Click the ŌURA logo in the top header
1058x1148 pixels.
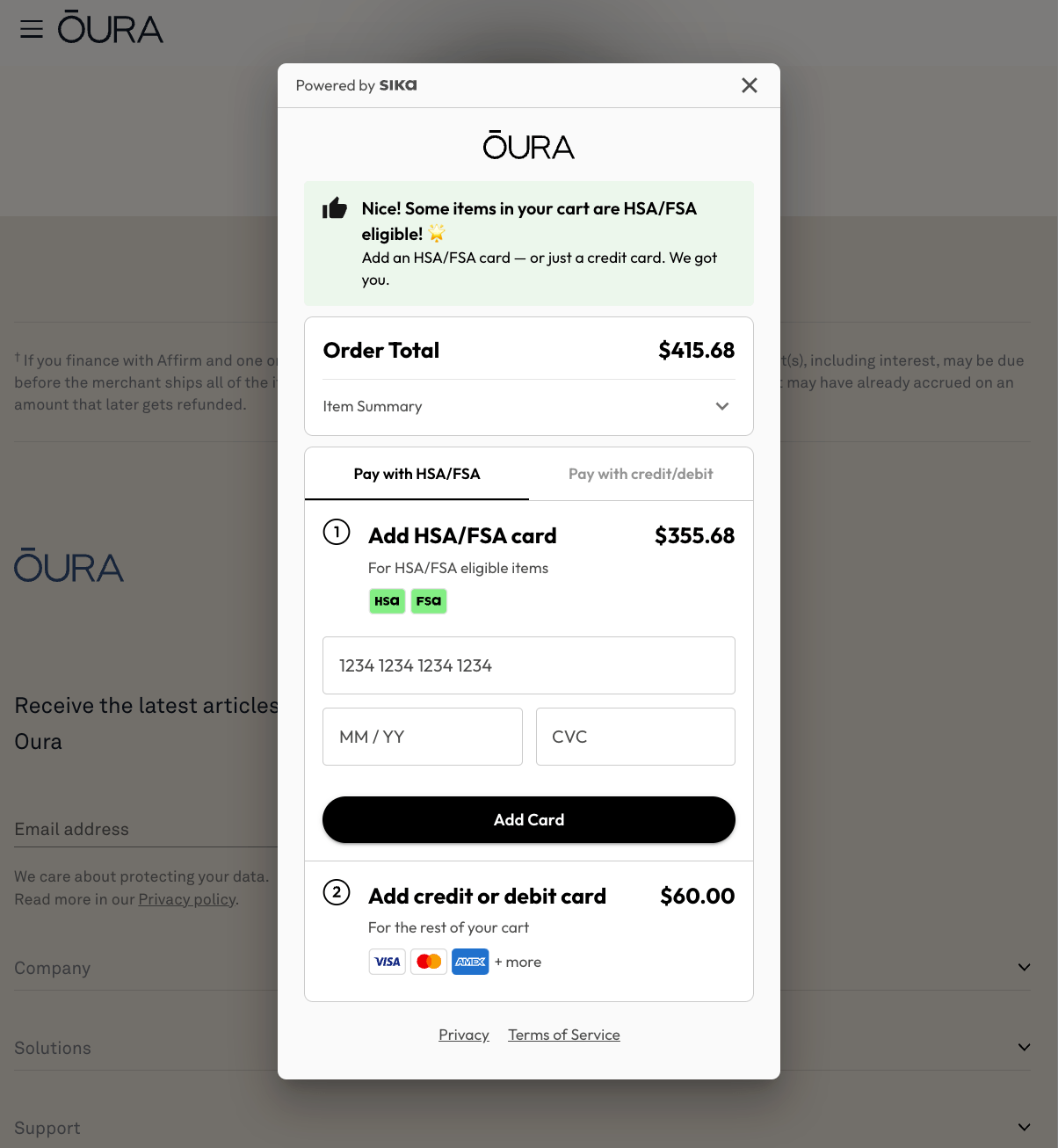[111, 27]
